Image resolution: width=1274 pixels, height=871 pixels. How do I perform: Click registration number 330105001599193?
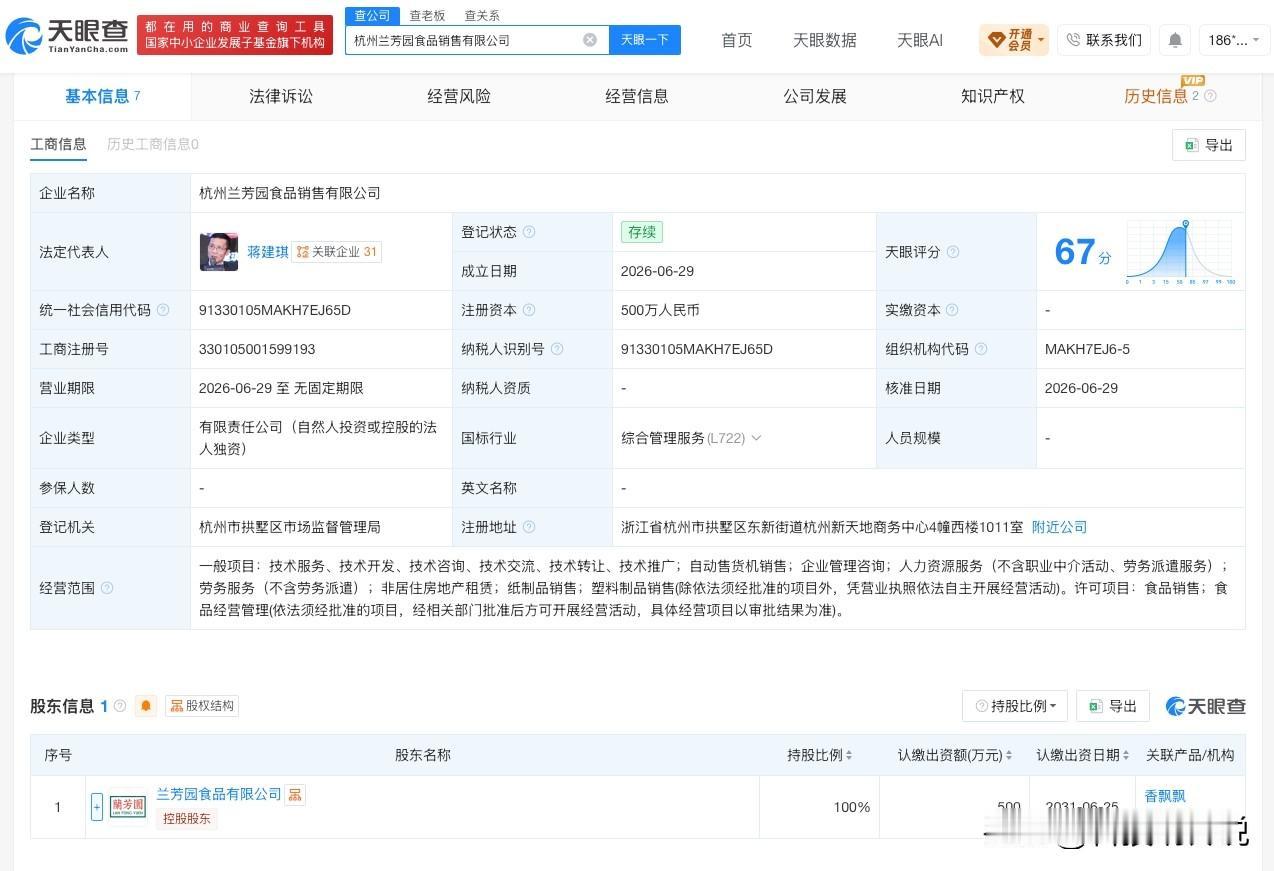257,349
